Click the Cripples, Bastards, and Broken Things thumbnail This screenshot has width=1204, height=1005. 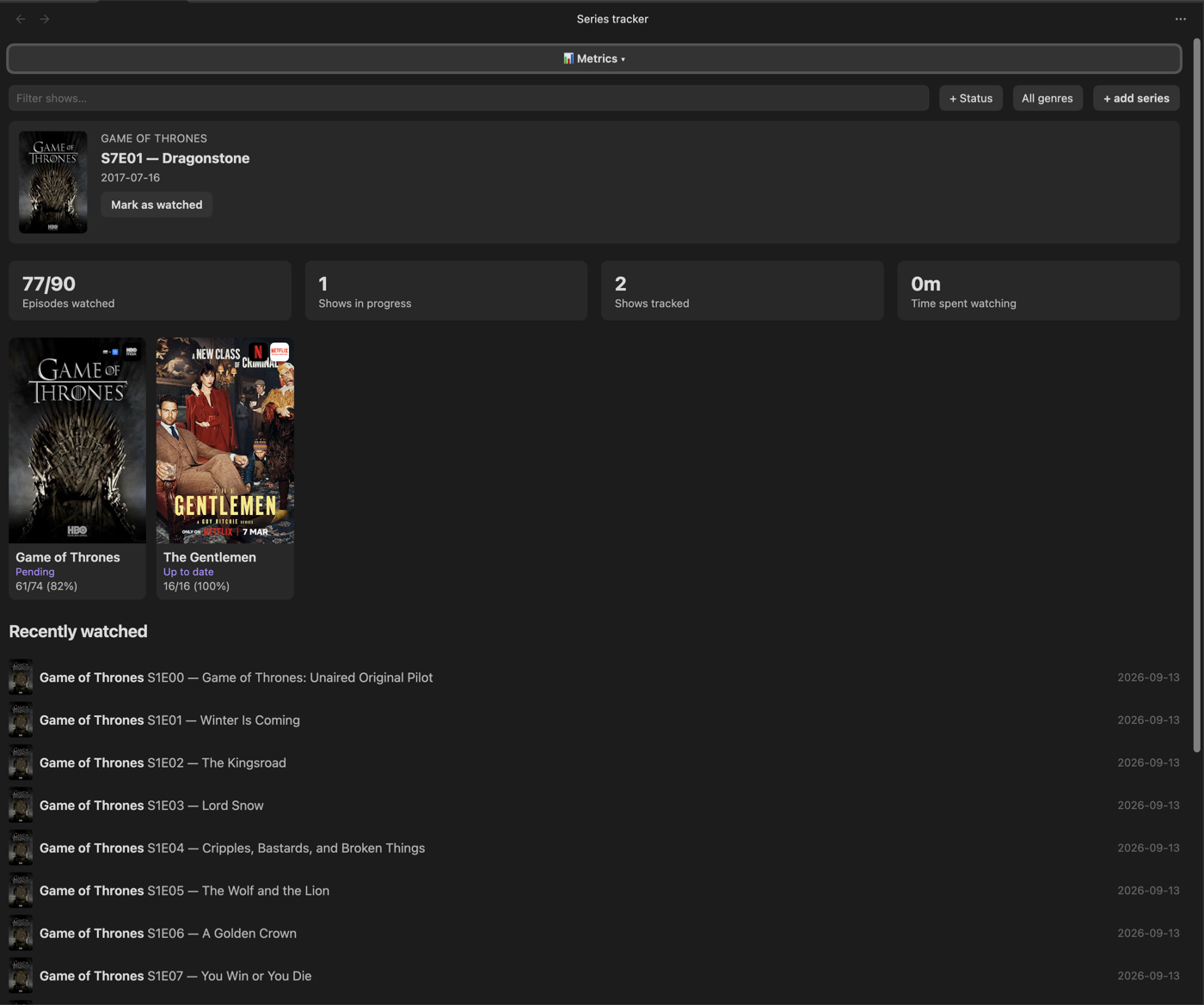[21, 848]
